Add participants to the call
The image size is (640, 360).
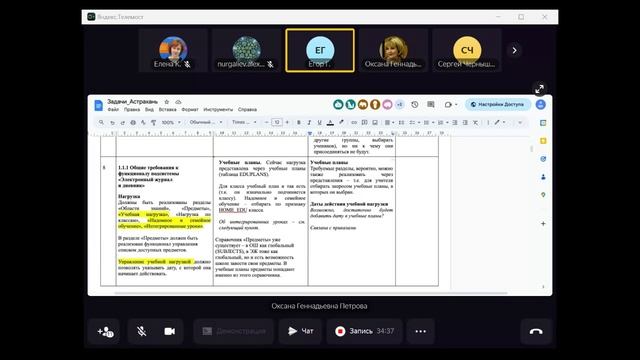(x=105, y=331)
